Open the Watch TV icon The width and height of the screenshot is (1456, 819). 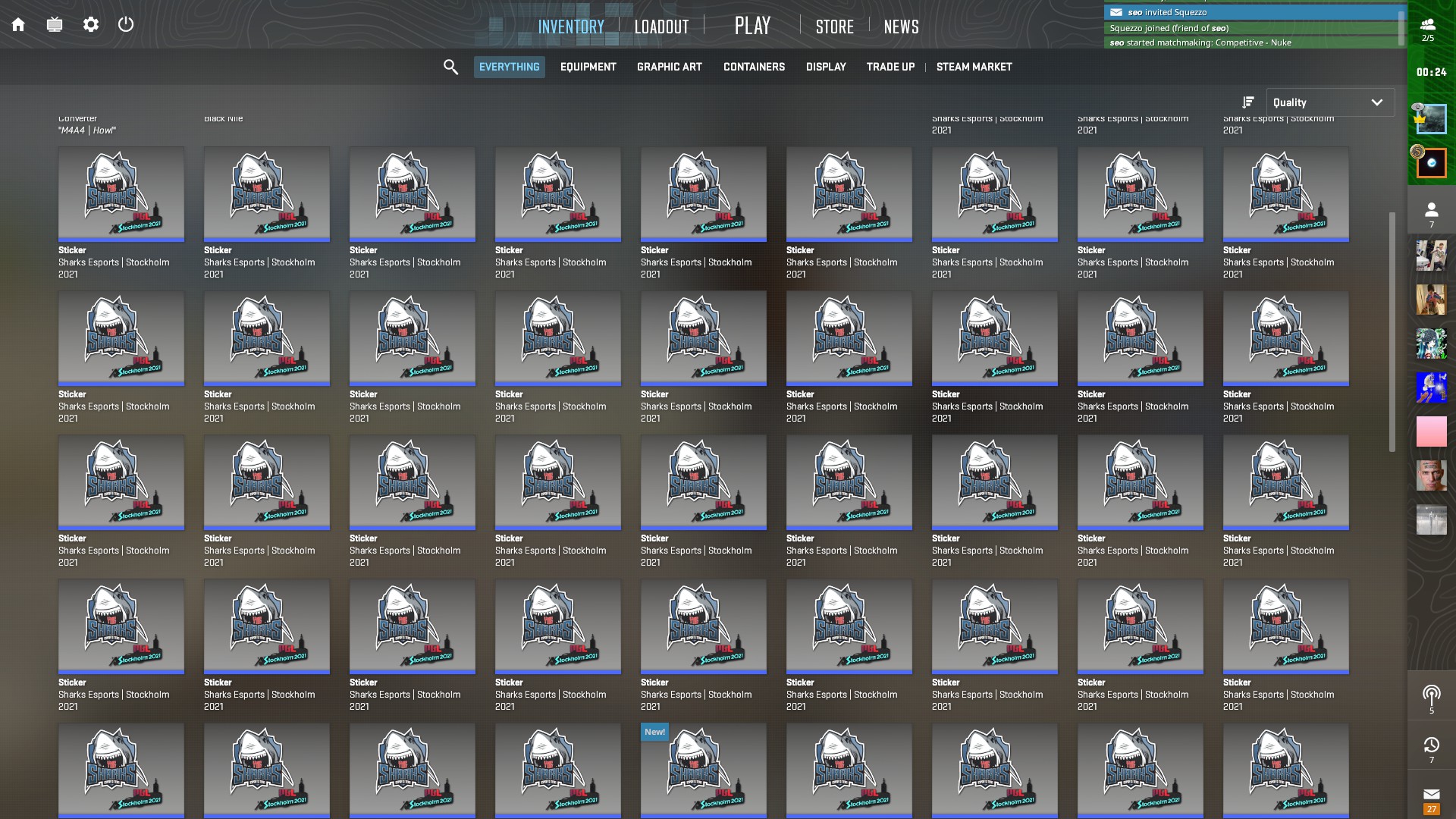(x=55, y=24)
